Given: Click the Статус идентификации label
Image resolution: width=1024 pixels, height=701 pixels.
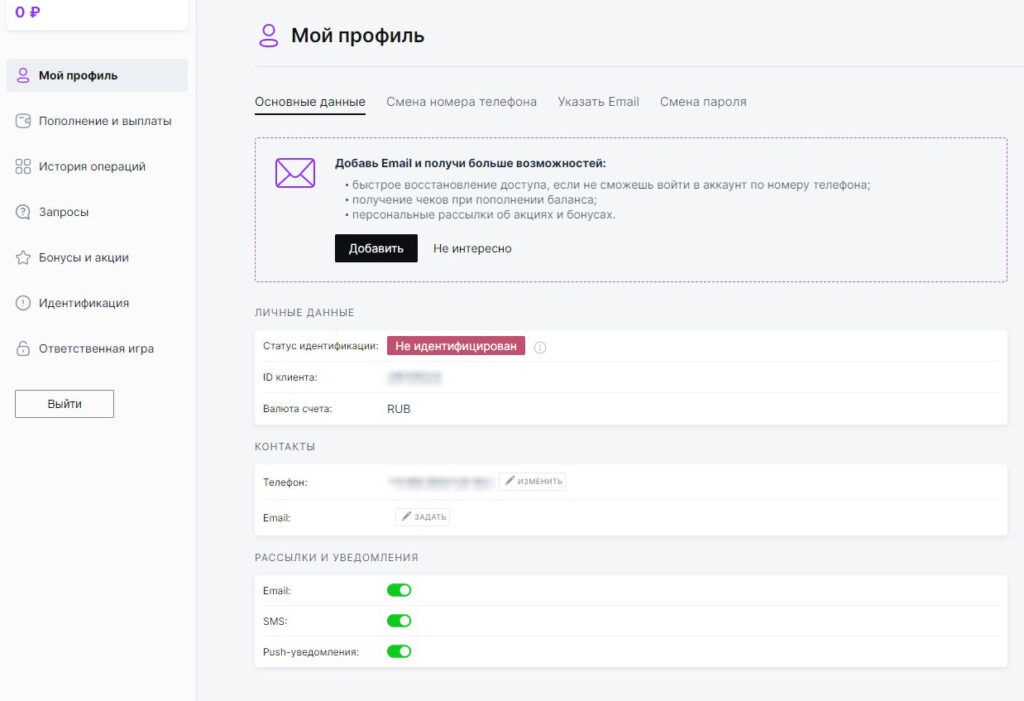Looking at the screenshot, I should [321, 346].
